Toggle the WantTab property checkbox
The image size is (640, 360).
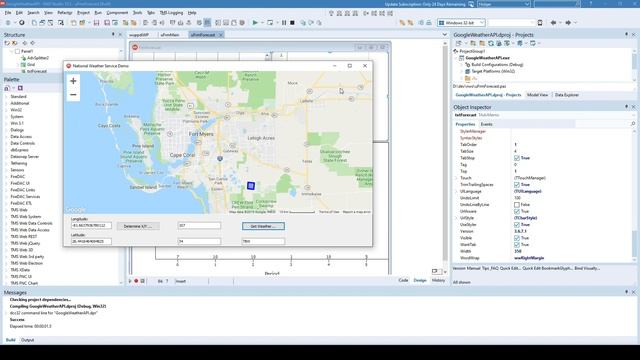(x=517, y=245)
